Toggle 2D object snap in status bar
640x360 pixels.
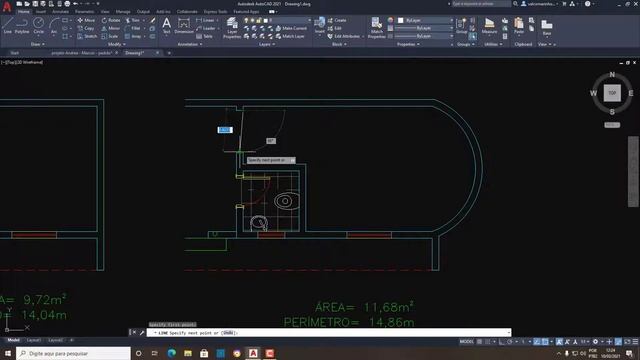(545, 342)
